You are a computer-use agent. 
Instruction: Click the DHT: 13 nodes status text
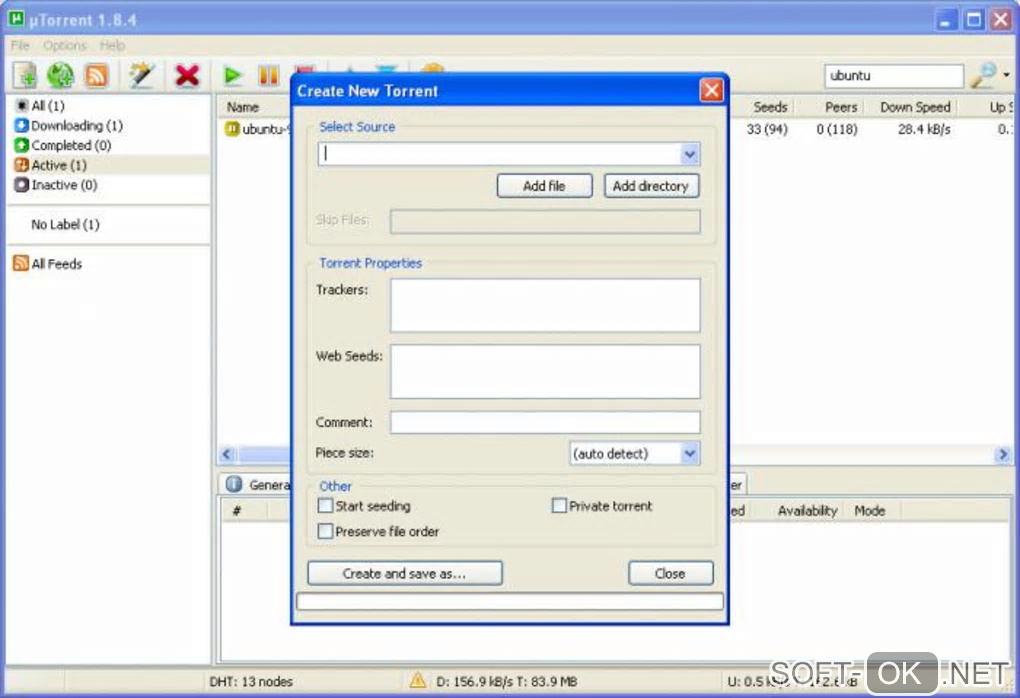[x=251, y=681]
